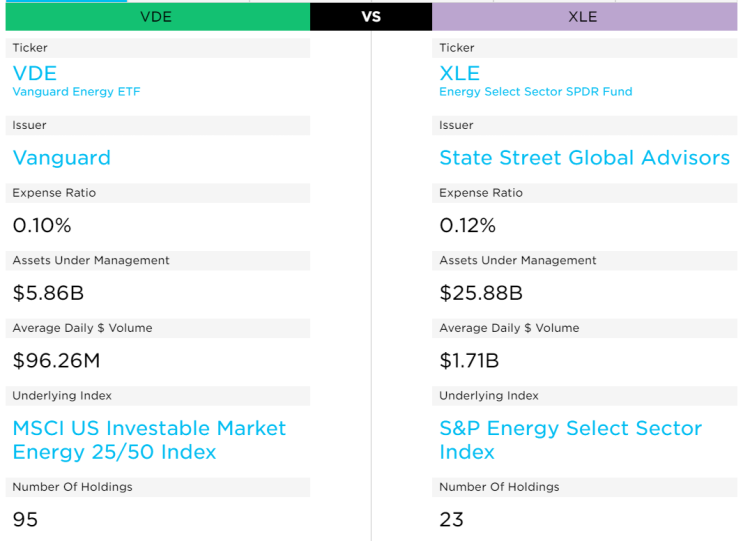The image size is (743, 541).
Task: Open the Vanguard issuer link
Action: pyautogui.click(x=62, y=158)
